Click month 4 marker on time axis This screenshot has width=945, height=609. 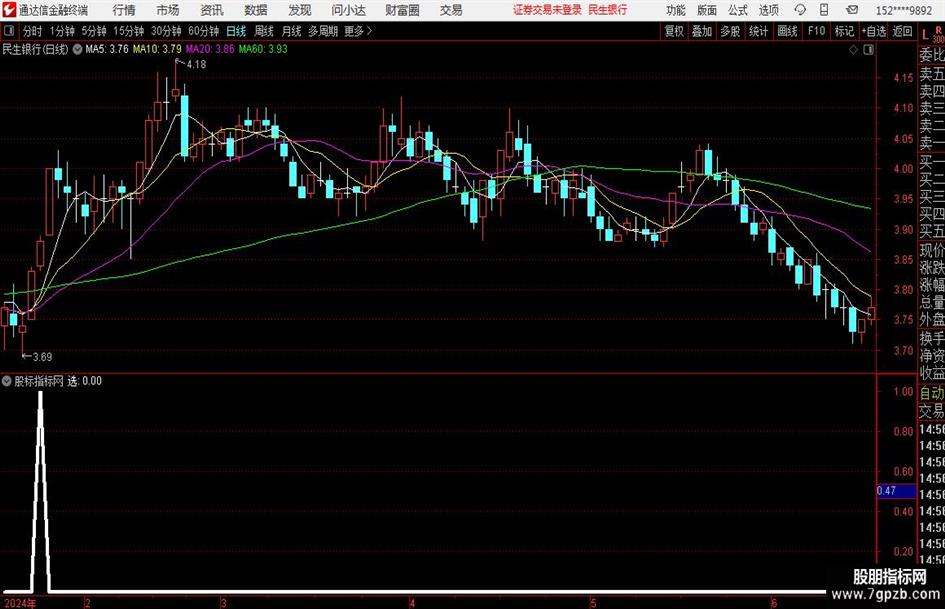pyautogui.click(x=412, y=603)
